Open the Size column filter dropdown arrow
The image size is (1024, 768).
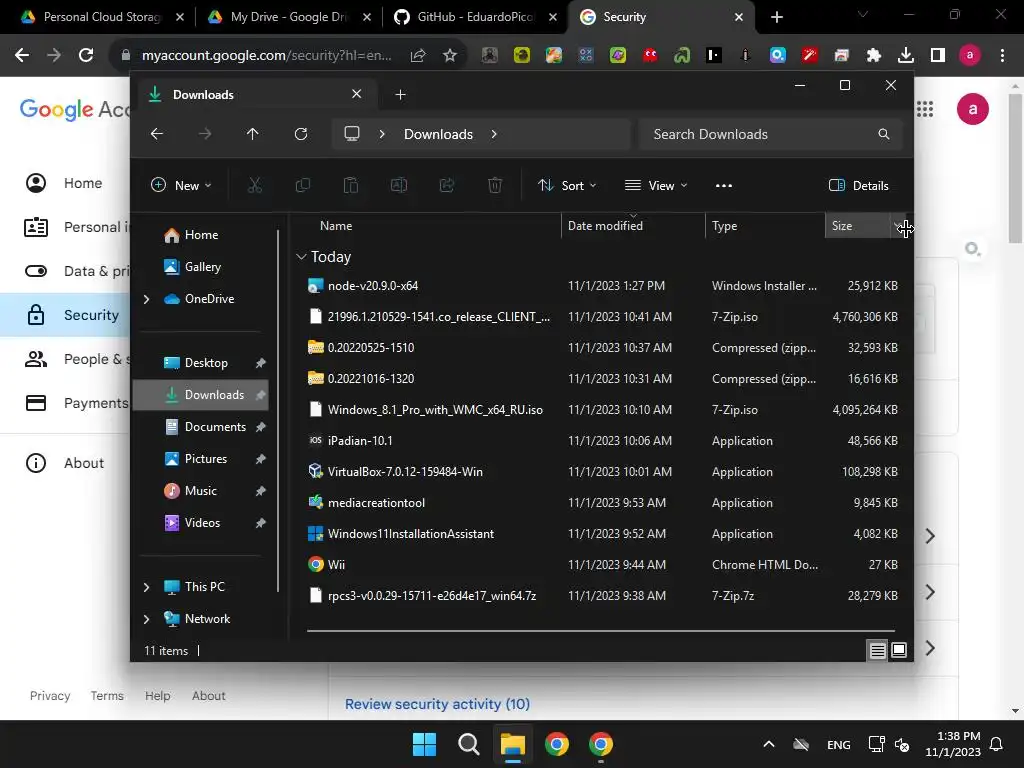pos(897,226)
